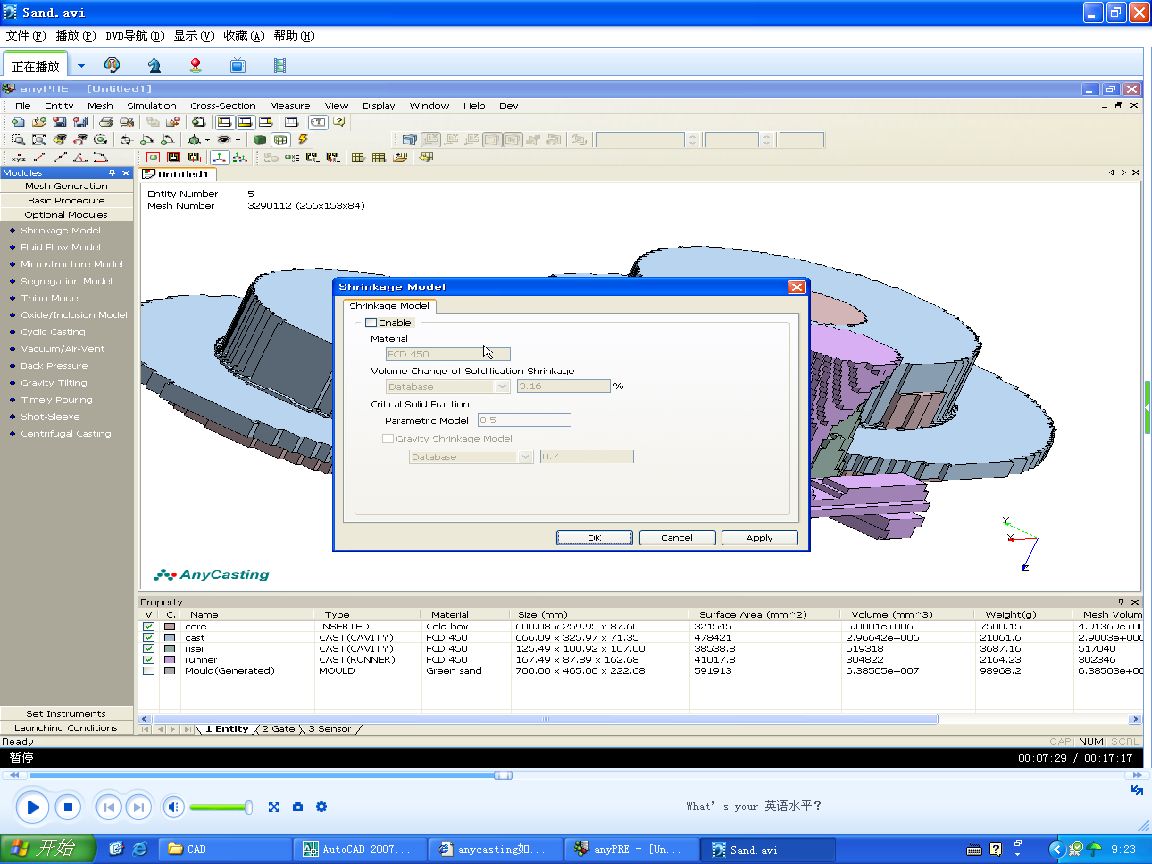Image resolution: width=1152 pixels, height=864 pixels.
Task: Open the 文件(F) menu
Action: click(x=26, y=35)
